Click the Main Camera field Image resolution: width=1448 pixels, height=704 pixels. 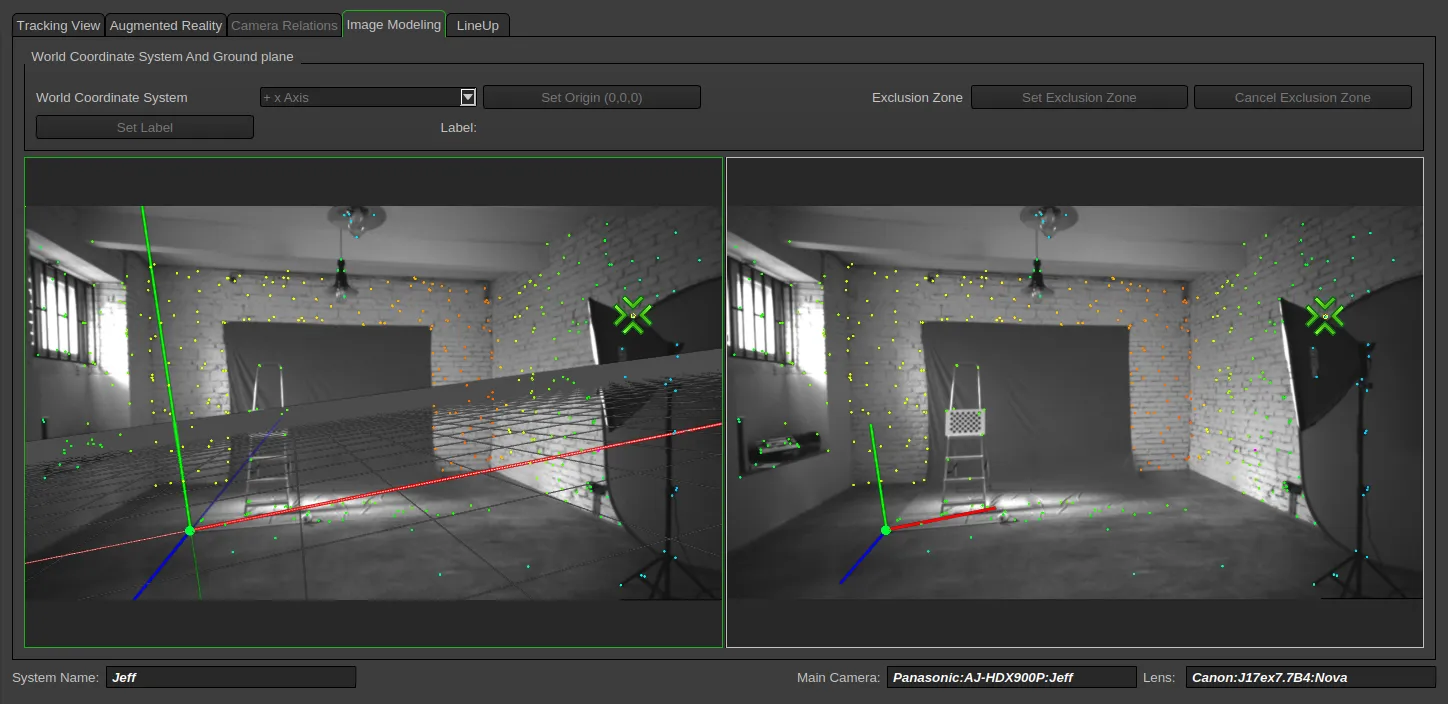pyautogui.click(x=1012, y=677)
